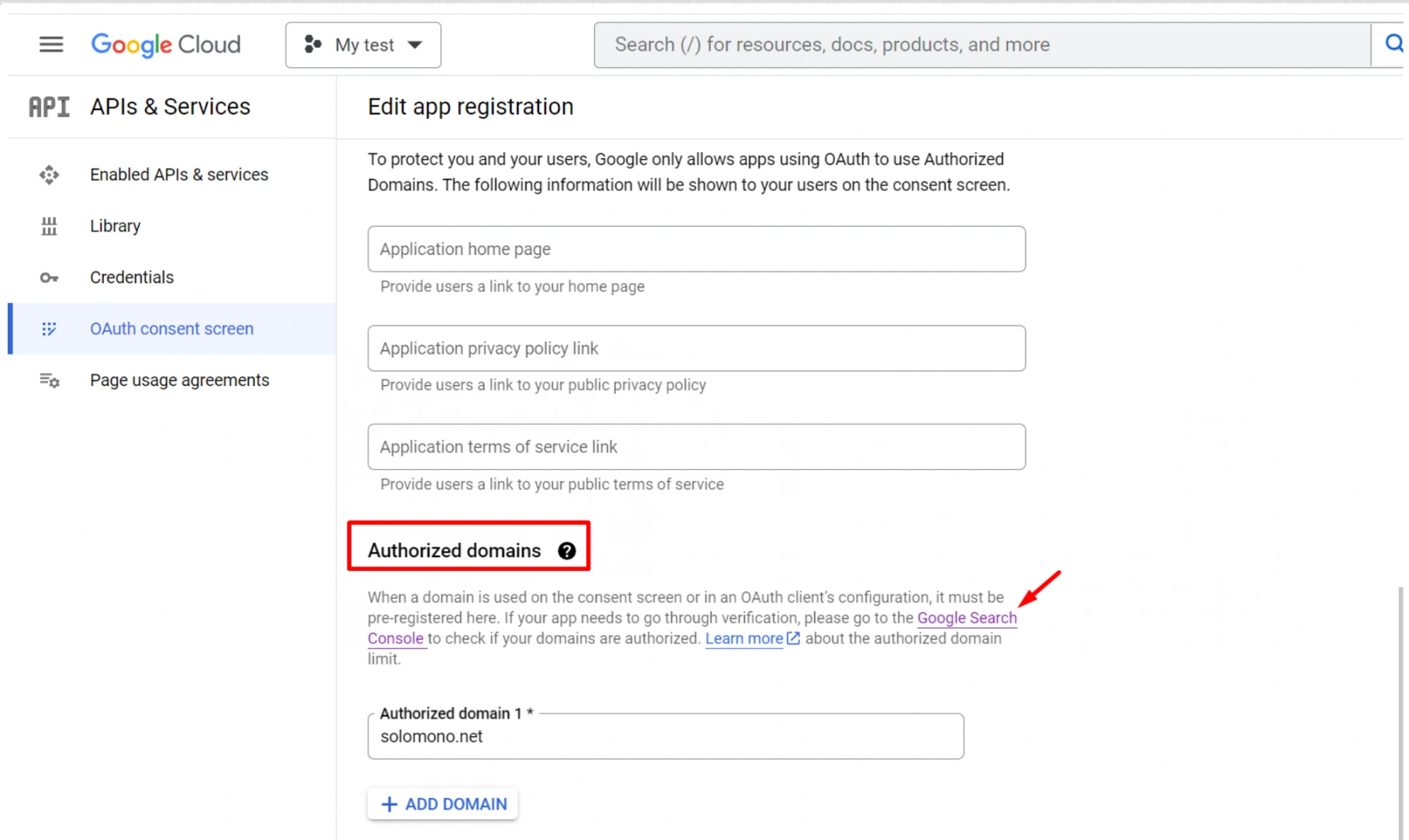The image size is (1409, 840).
Task: Open the My test project dropdown
Action: [363, 45]
